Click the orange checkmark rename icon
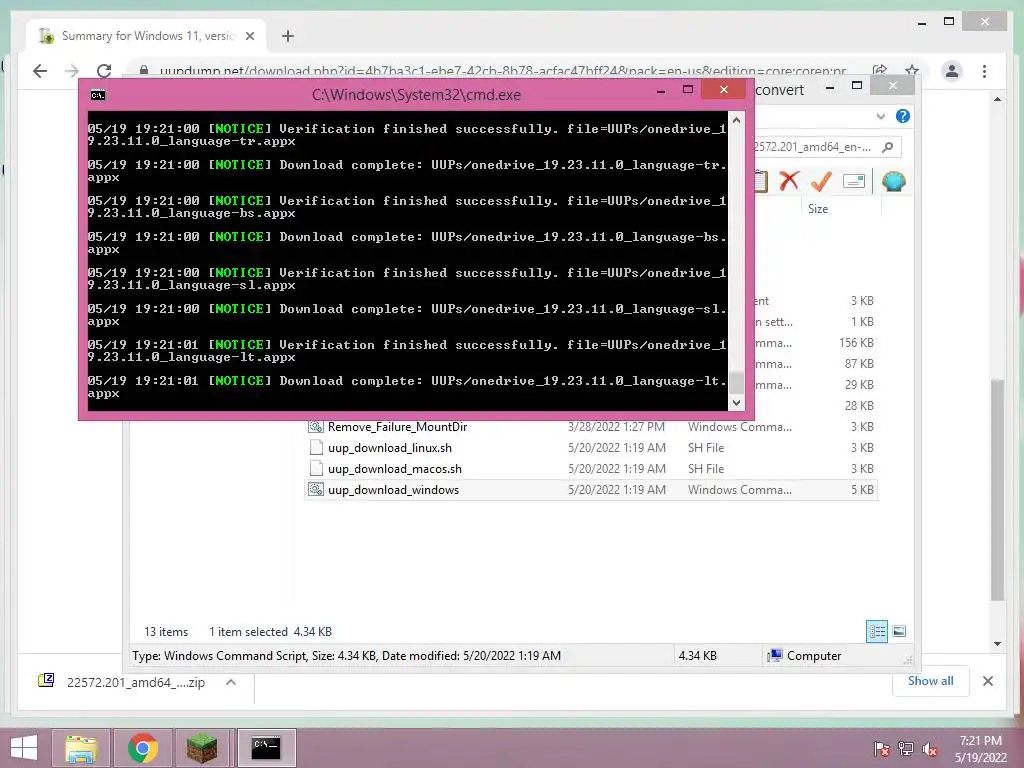The width and height of the screenshot is (1024, 768). tap(821, 181)
